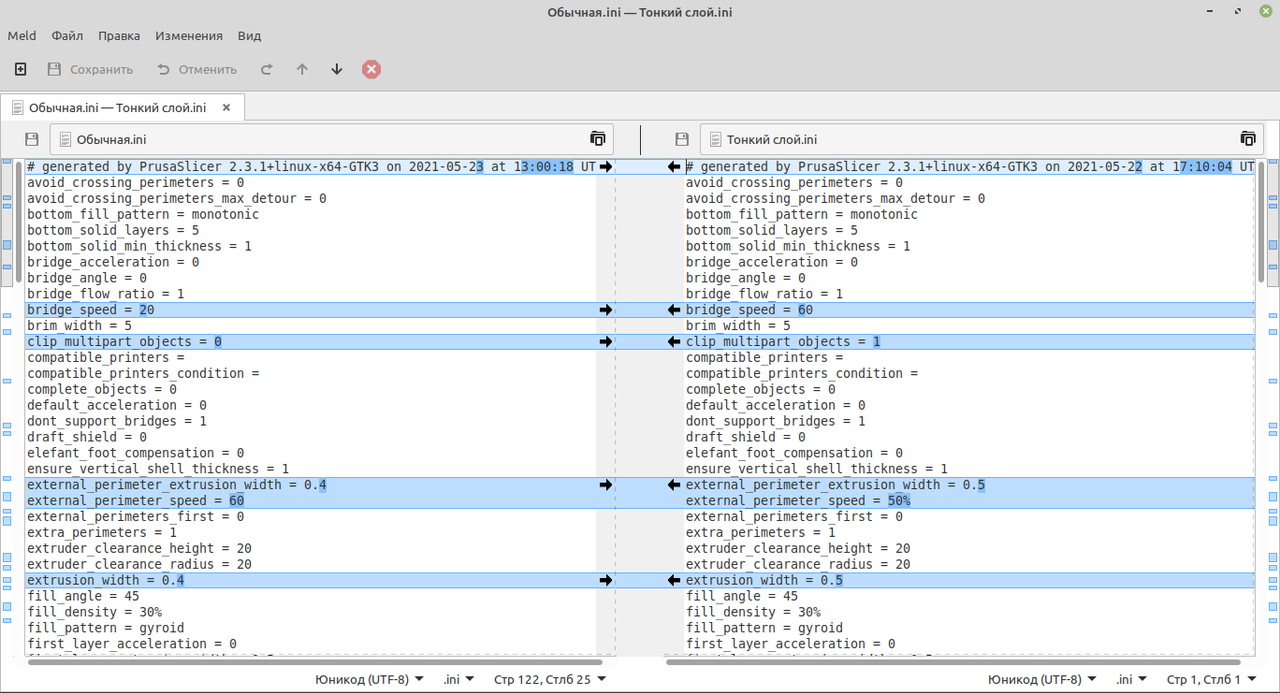The width and height of the screenshot is (1280, 693).
Task: Click the red stop icon in toolbar
Action: 371,69
